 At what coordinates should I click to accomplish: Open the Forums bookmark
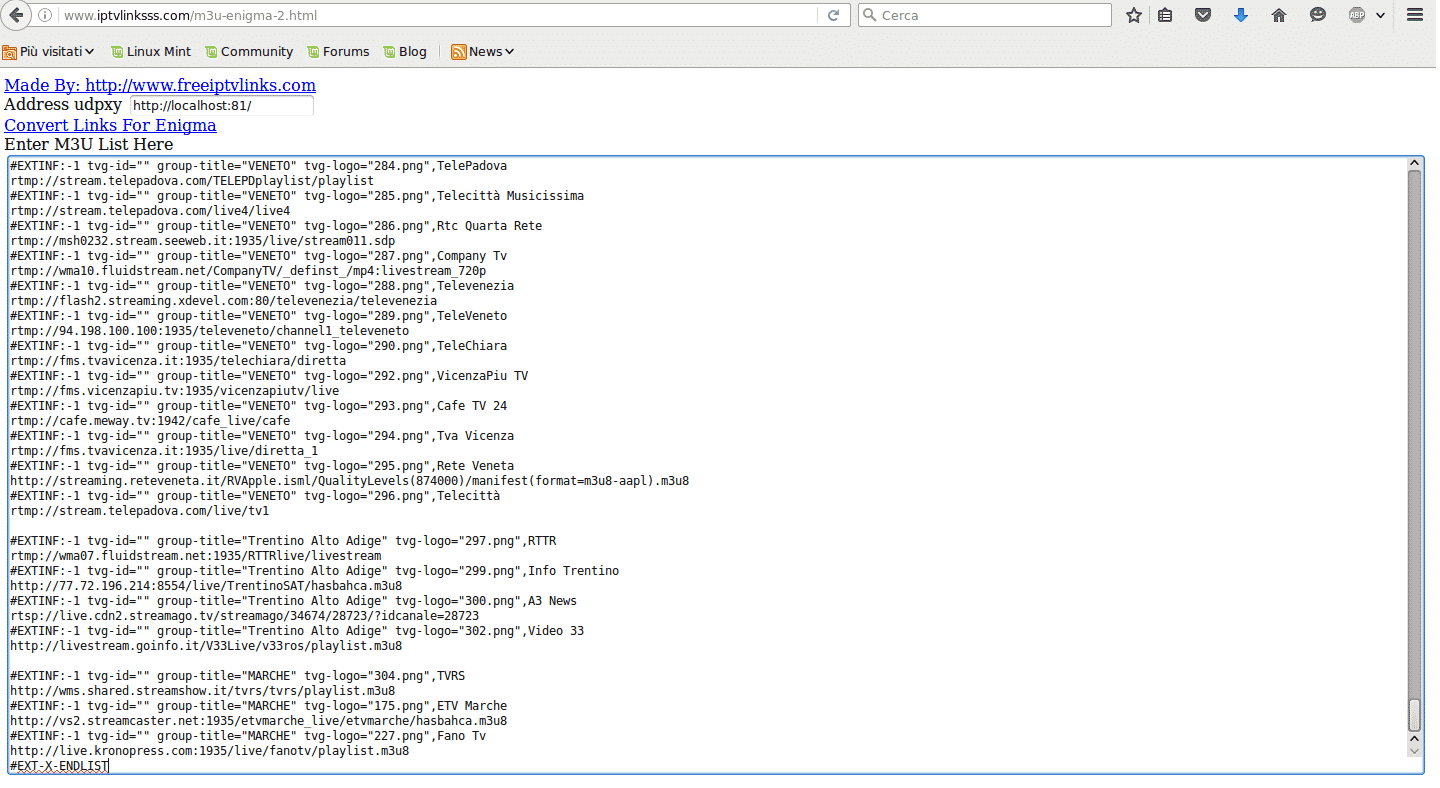coord(338,51)
